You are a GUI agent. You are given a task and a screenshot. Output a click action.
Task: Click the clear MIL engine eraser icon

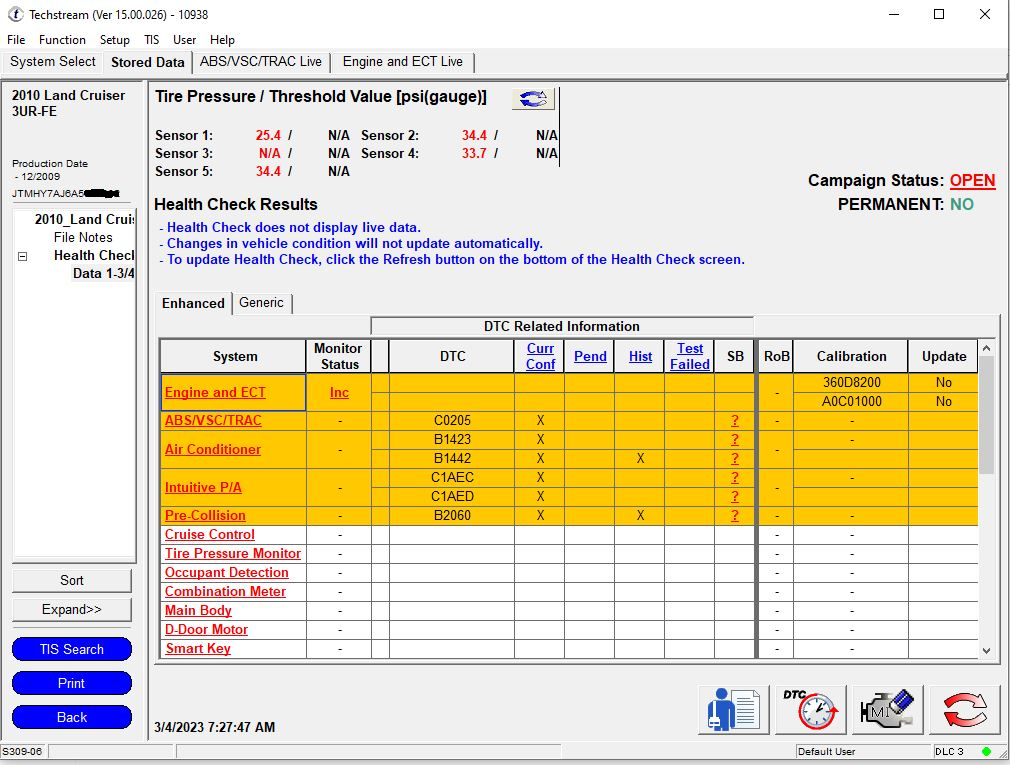(x=887, y=710)
